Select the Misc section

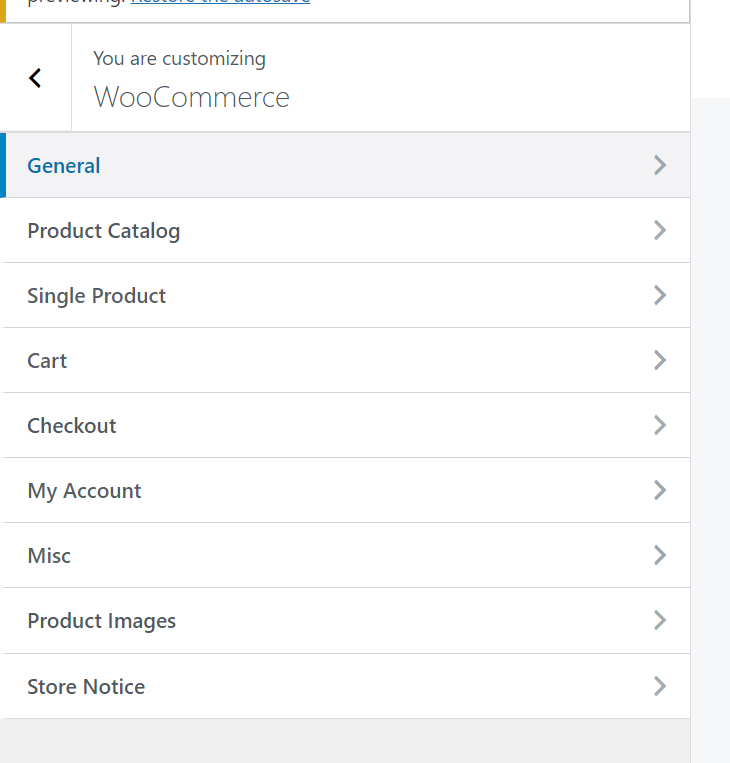[x=49, y=556]
